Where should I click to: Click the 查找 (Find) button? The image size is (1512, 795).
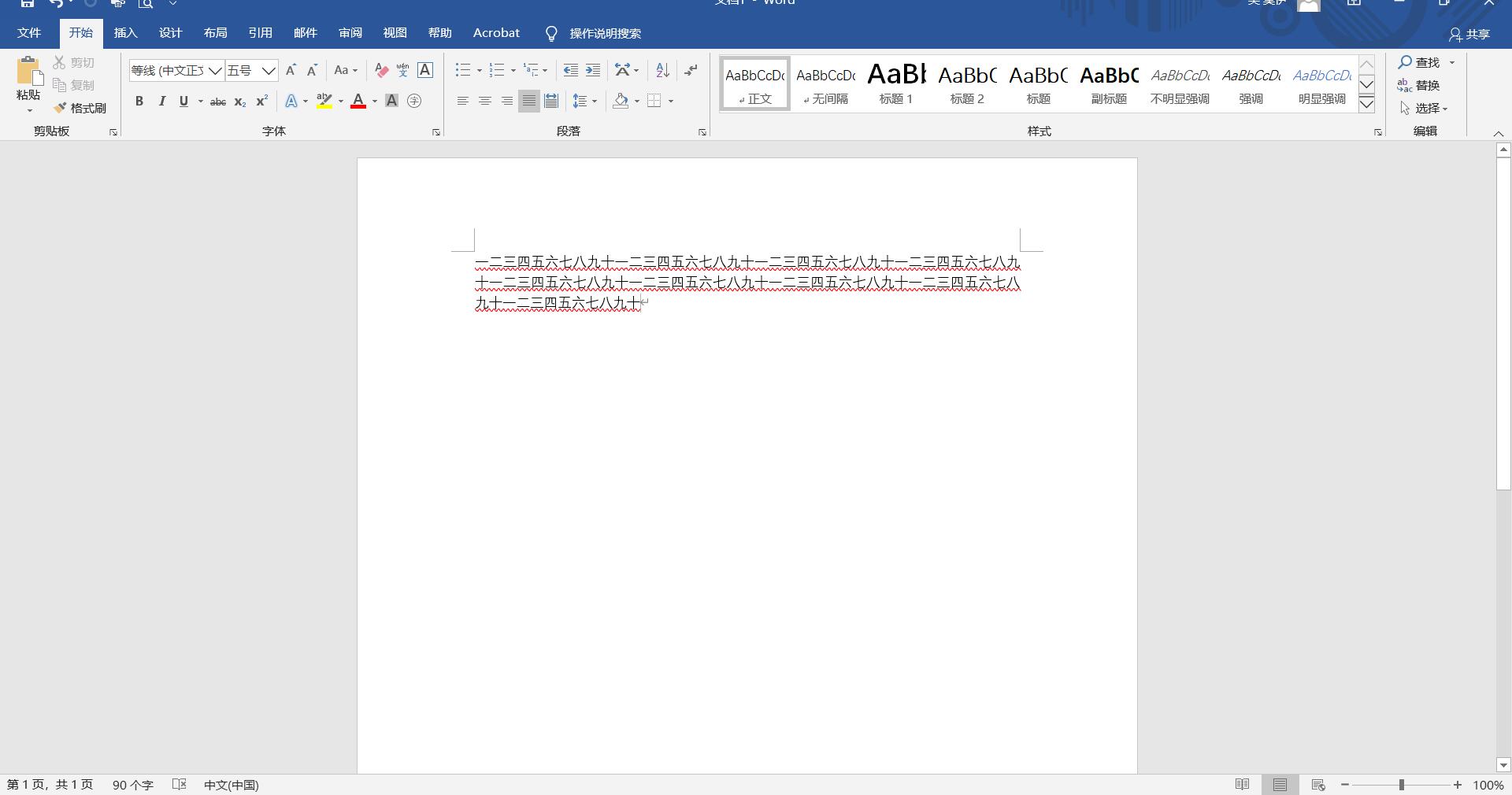pyautogui.click(x=1419, y=62)
